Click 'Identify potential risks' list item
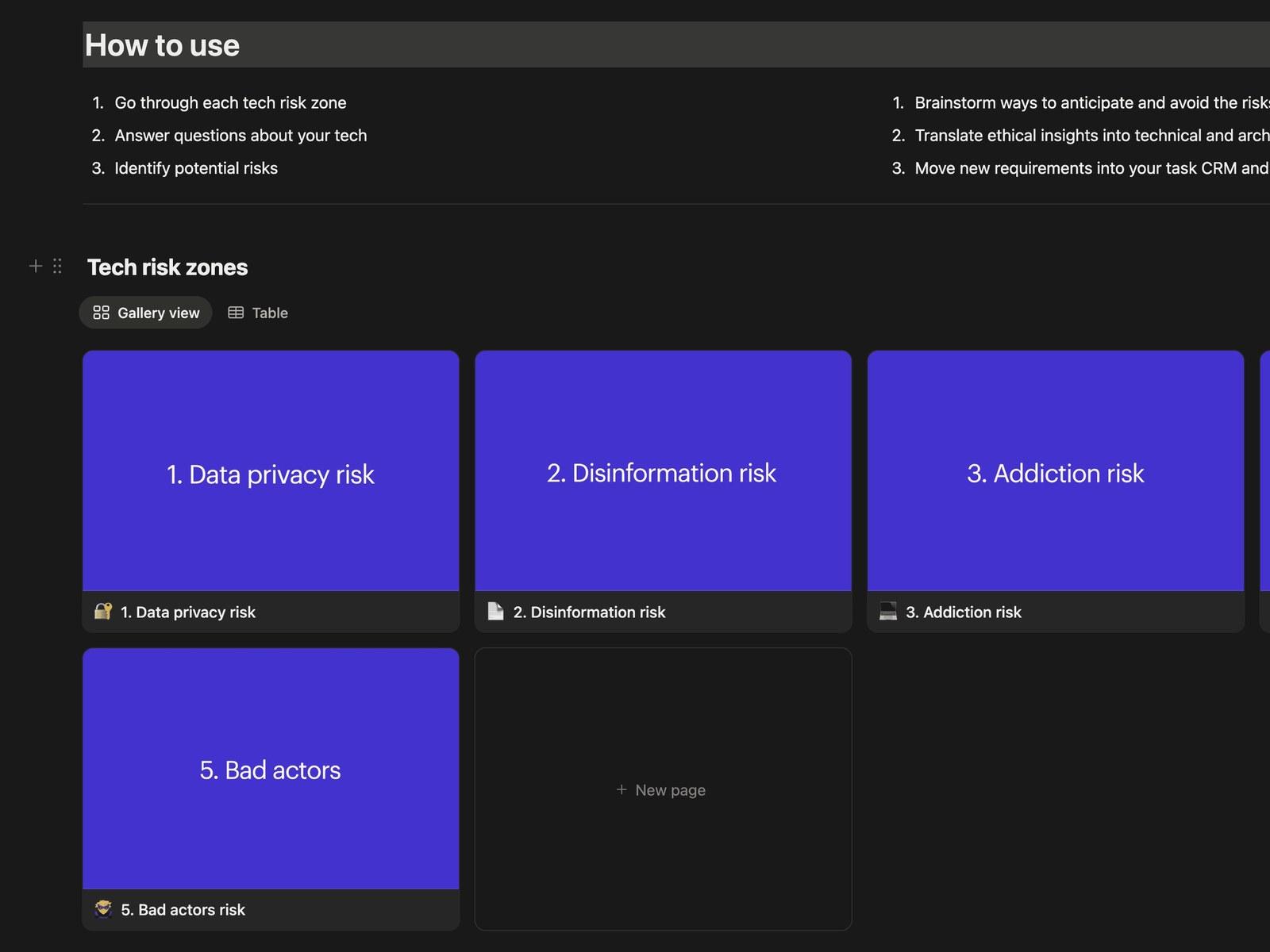Viewport: 1270px width, 952px height. tap(196, 168)
